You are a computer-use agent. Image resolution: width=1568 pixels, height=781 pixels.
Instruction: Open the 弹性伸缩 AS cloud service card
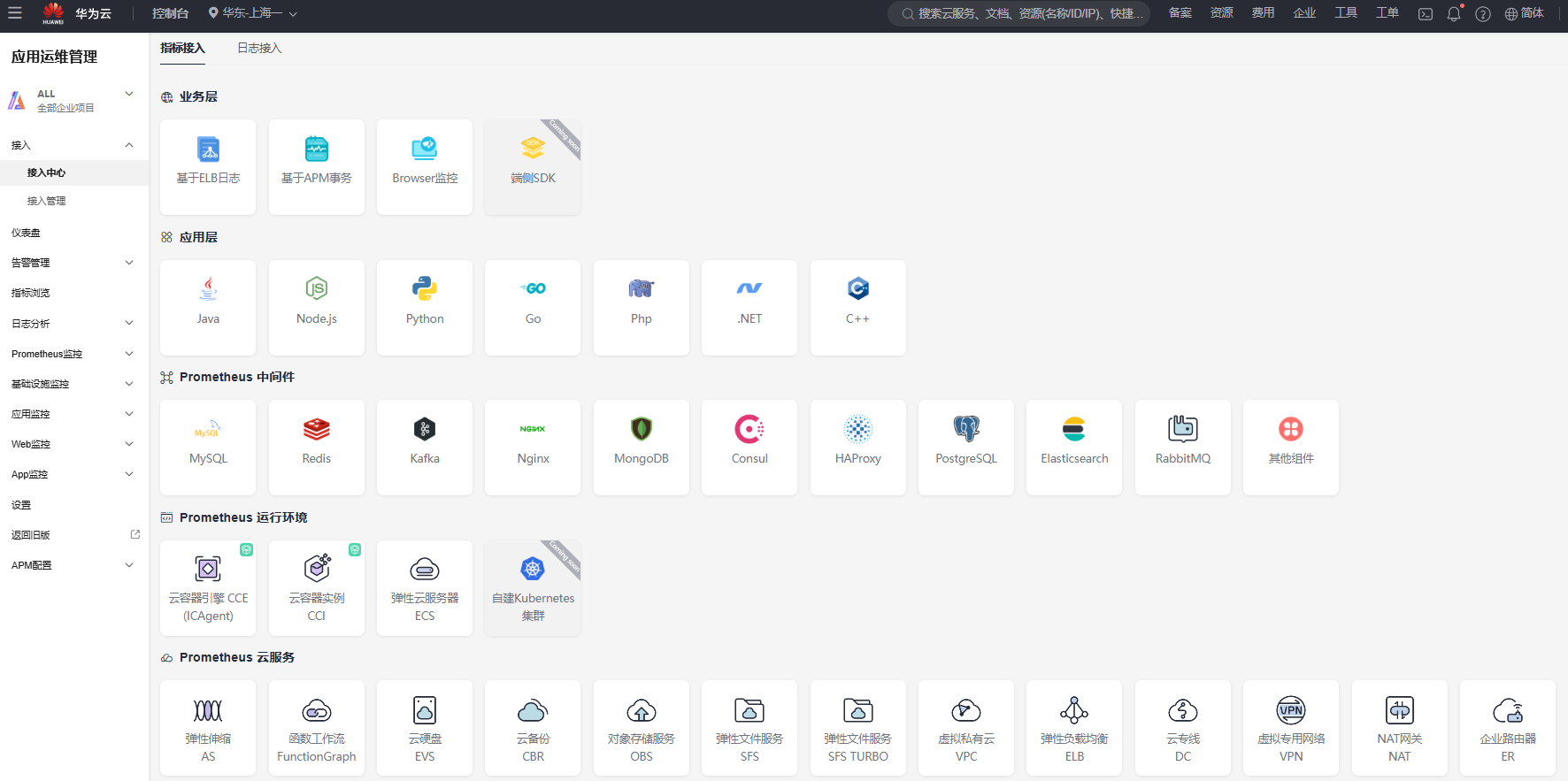(x=208, y=728)
